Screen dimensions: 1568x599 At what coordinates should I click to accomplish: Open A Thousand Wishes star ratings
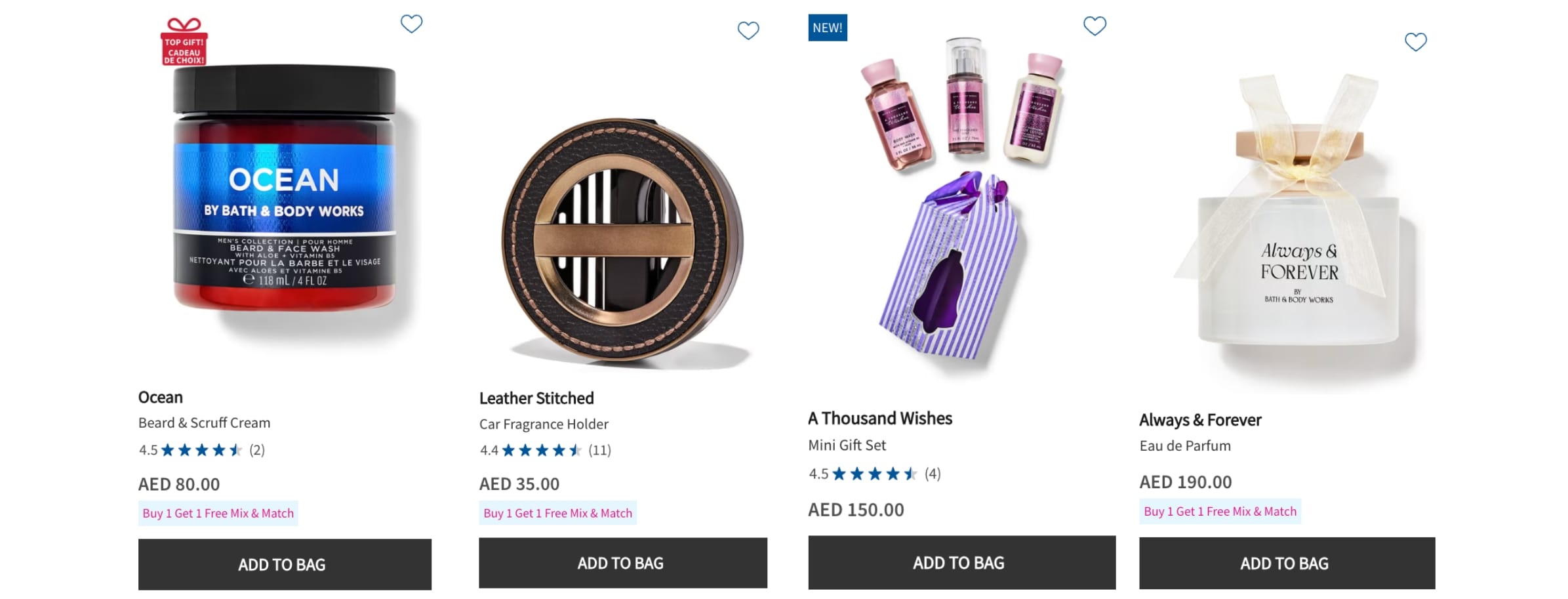pyautogui.click(x=875, y=474)
